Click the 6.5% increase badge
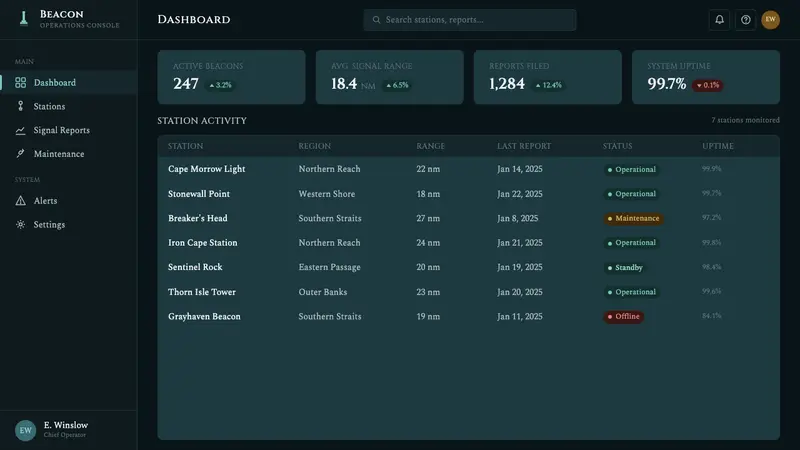The width and height of the screenshot is (800, 450). 397,85
